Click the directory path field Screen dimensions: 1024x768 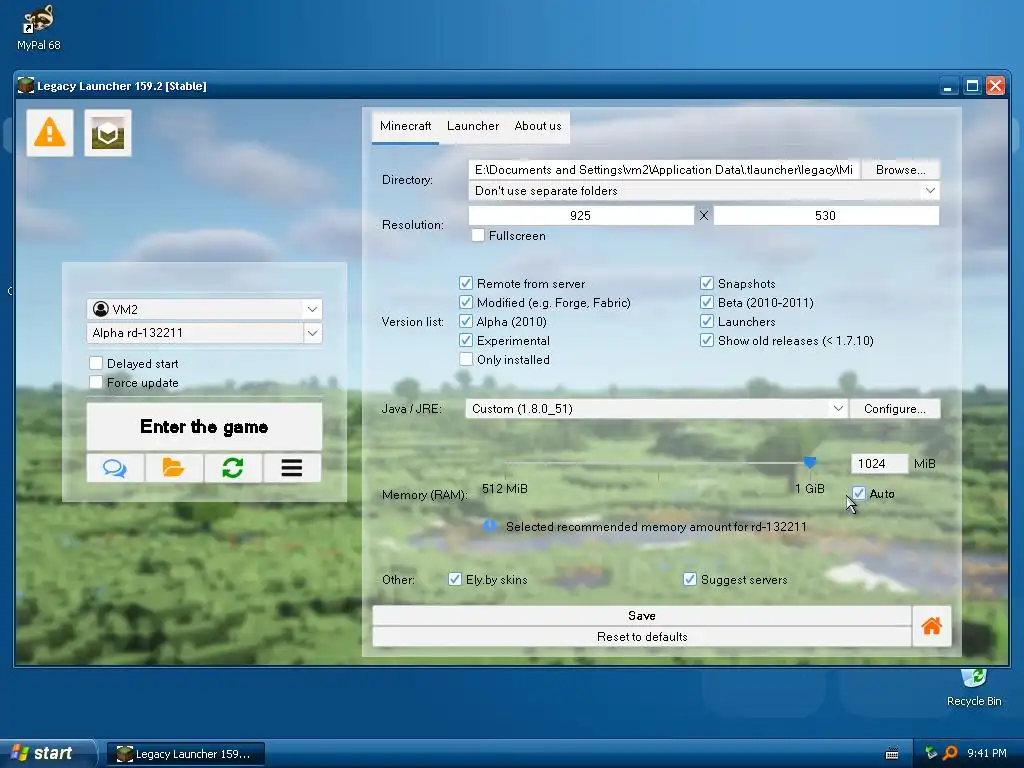click(664, 170)
